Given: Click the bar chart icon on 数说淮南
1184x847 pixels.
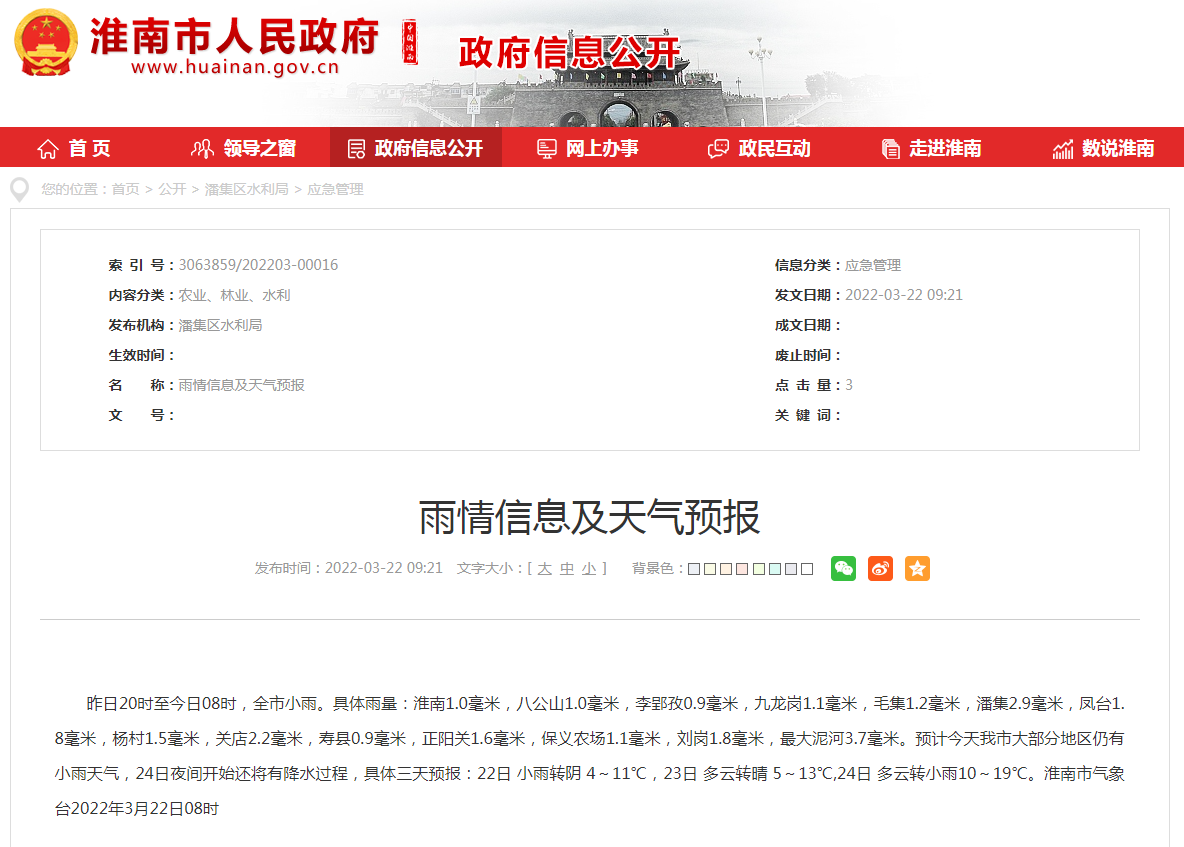Looking at the screenshot, I should 1061,147.
